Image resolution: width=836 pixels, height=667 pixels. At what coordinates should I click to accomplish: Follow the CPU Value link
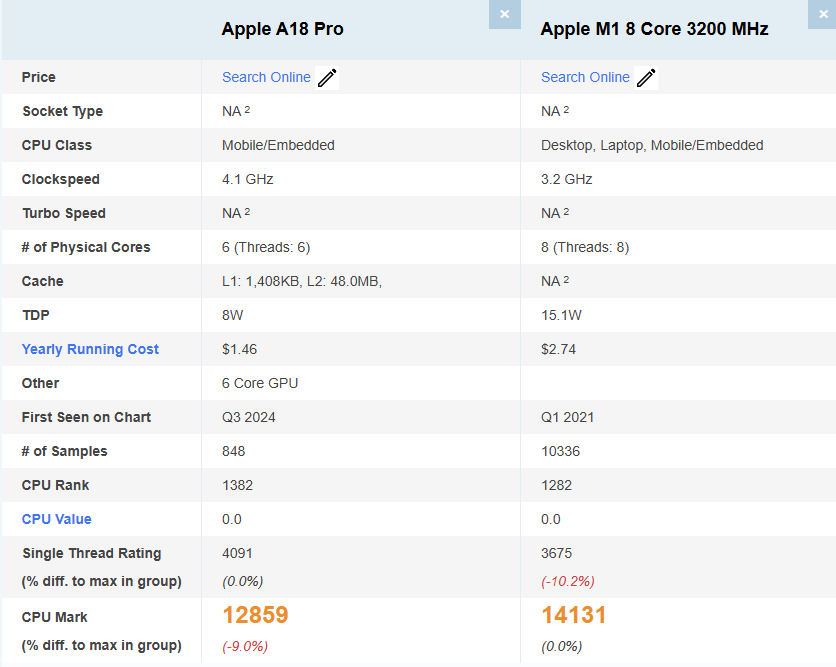[56, 519]
